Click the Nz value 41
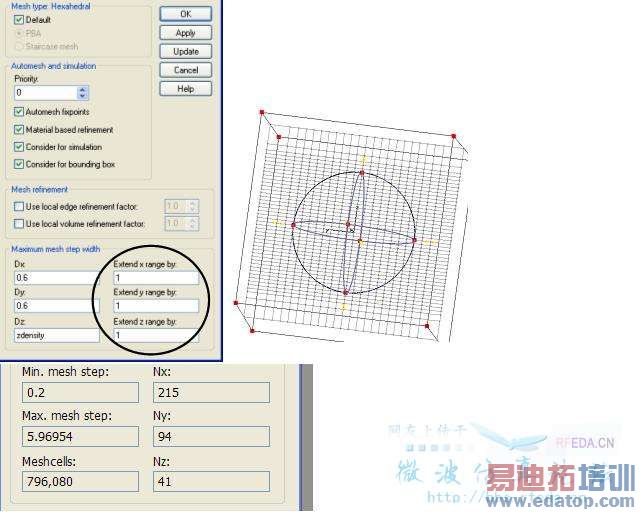 point(211,481)
